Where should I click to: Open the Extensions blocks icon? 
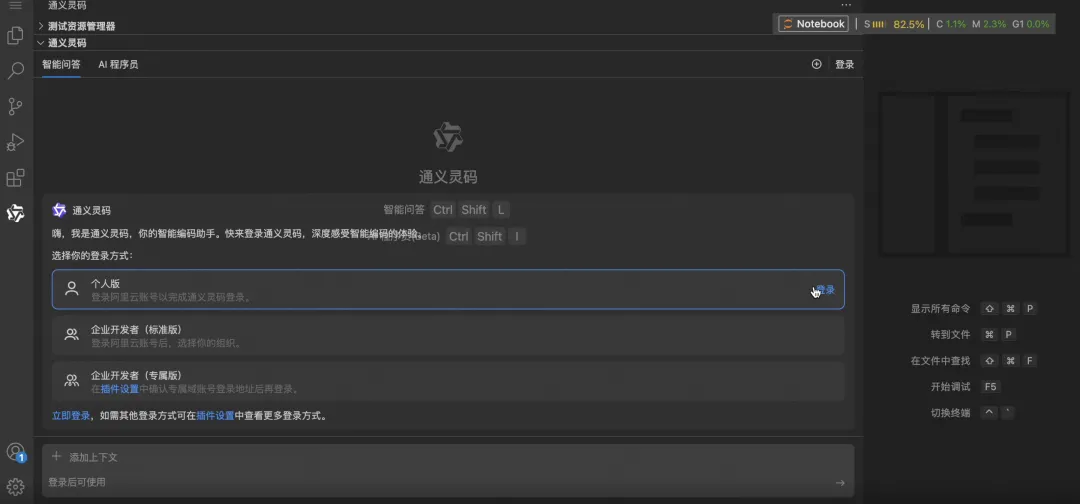click(x=15, y=178)
